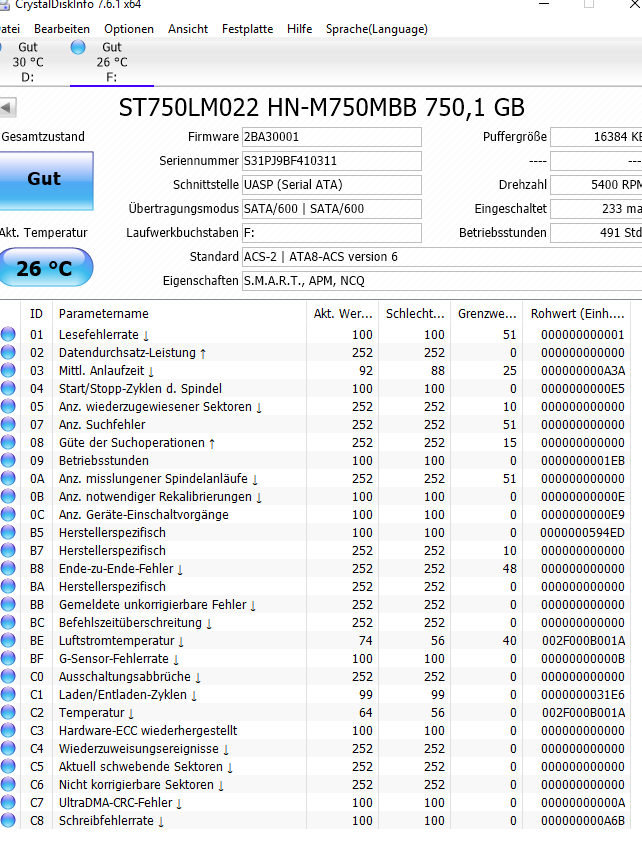Click status orb beside Ausschaltungsabbrüche

[8, 676]
